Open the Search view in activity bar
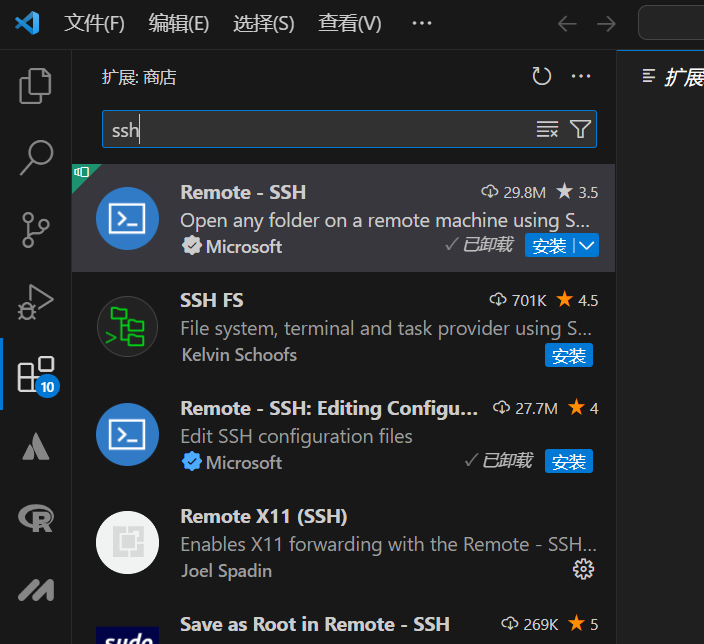 (36, 157)
